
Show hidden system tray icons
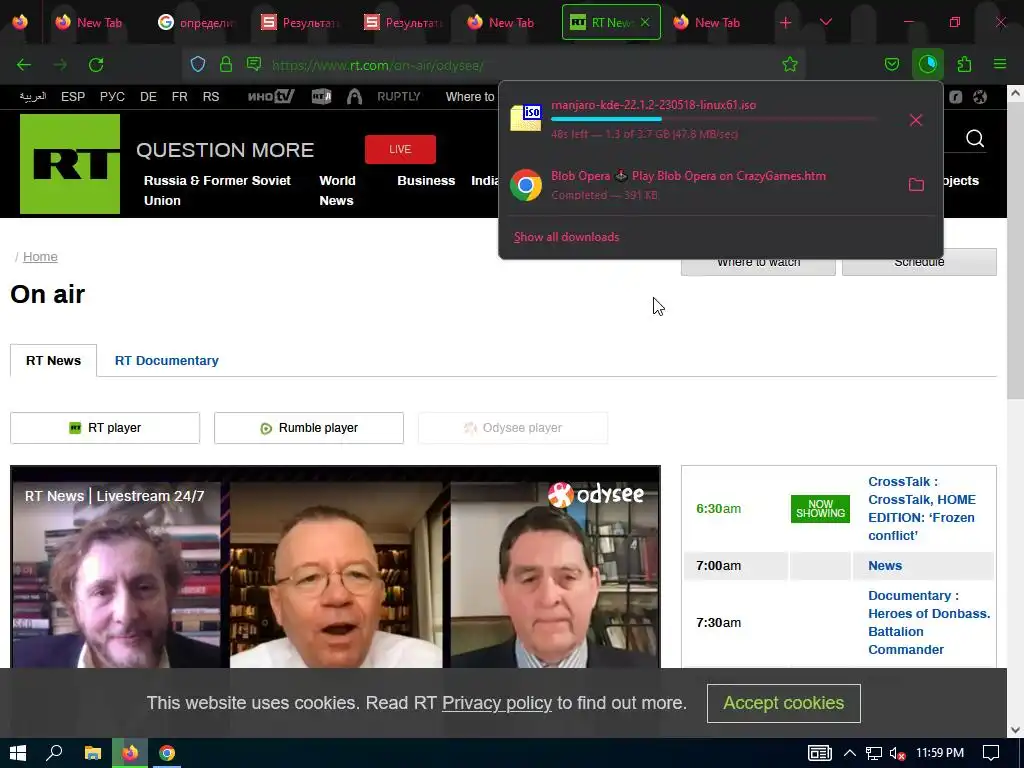(850, 753)
